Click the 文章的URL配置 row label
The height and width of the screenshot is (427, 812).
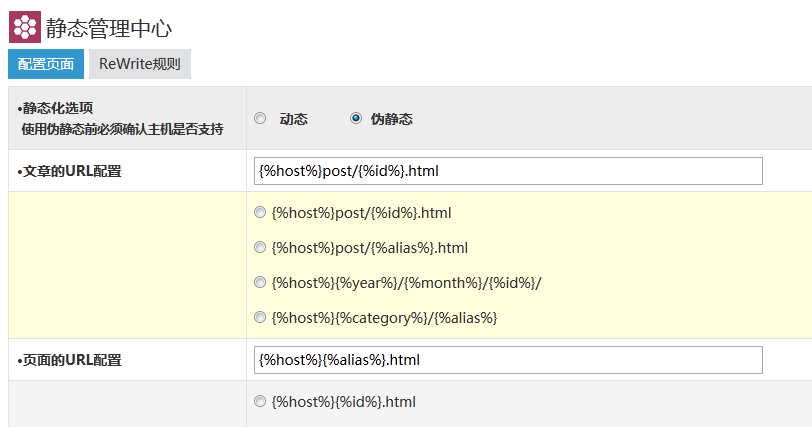(x=69, y=171)
